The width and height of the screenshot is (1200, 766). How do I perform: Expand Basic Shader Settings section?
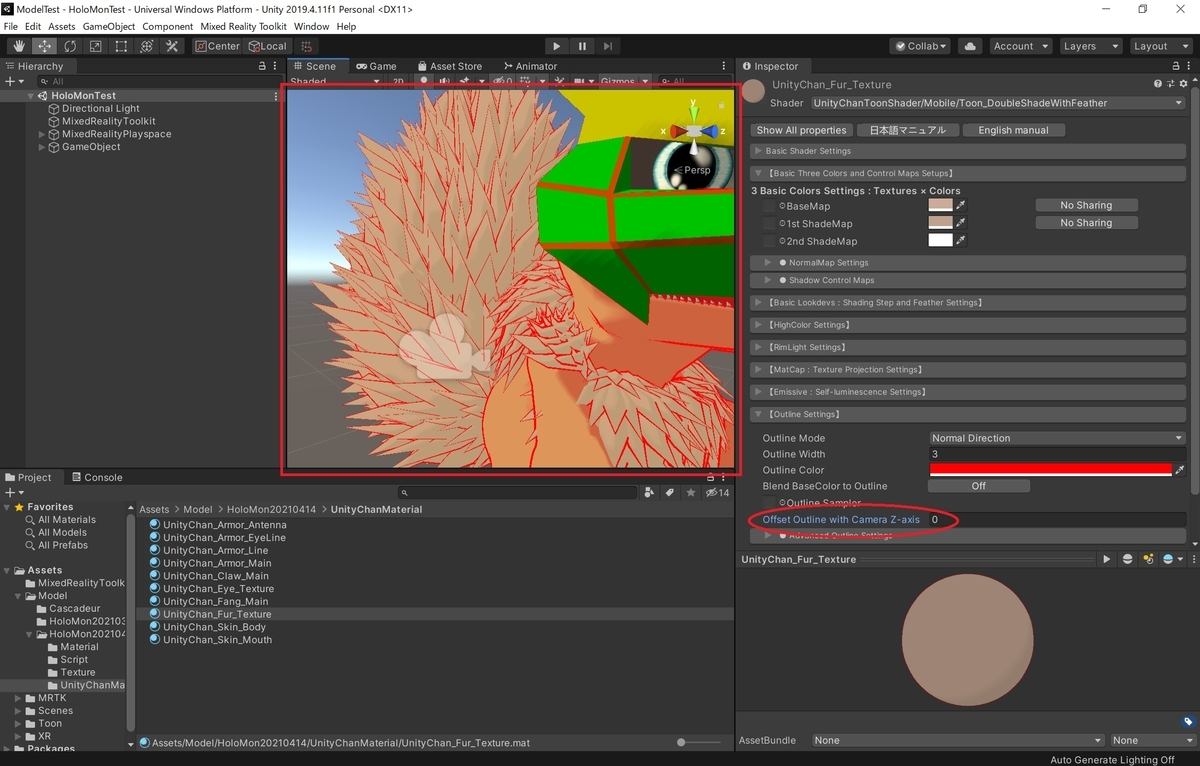point(967,151)
